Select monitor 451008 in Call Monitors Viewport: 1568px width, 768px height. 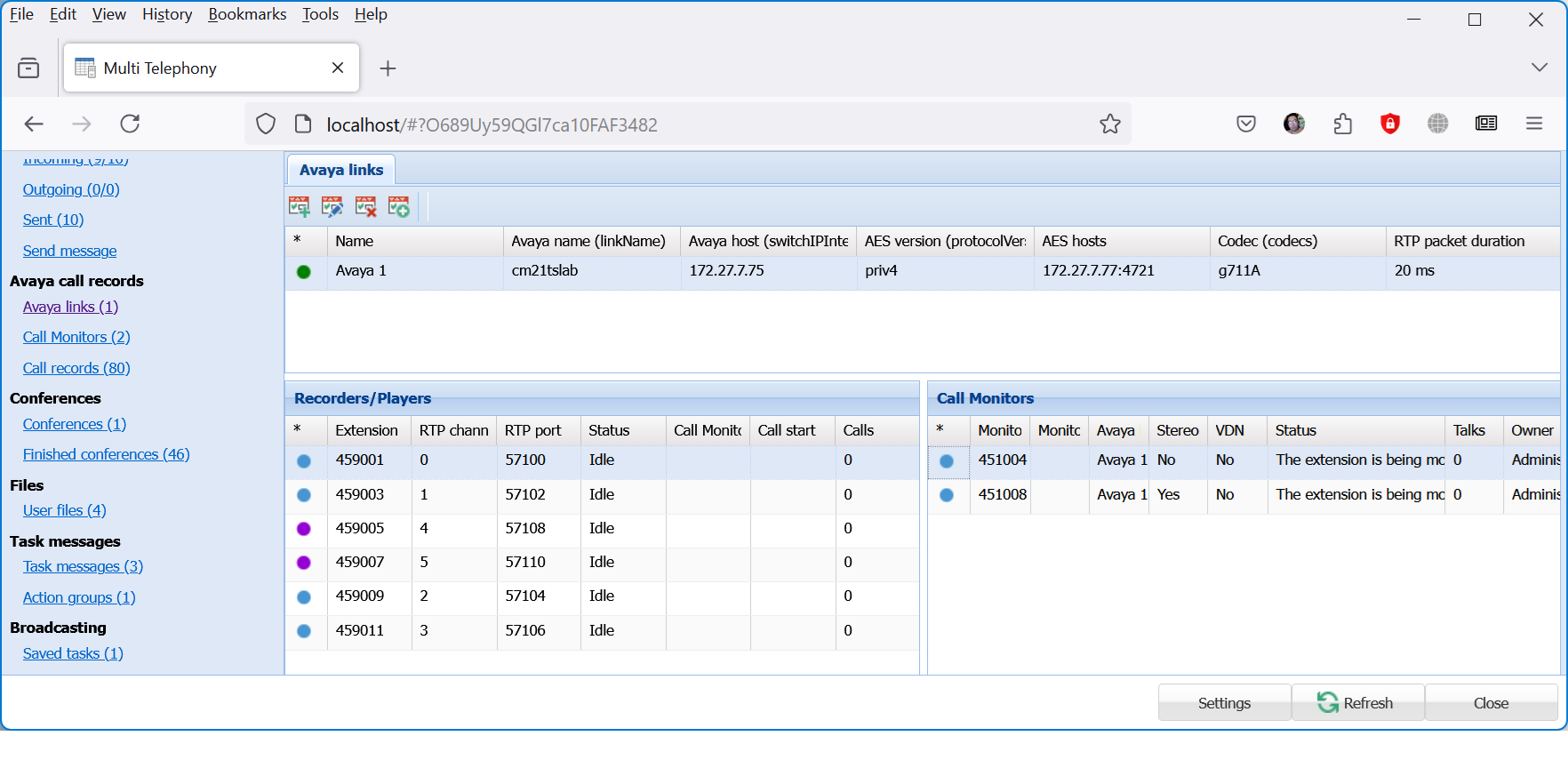click(1002, 495)
